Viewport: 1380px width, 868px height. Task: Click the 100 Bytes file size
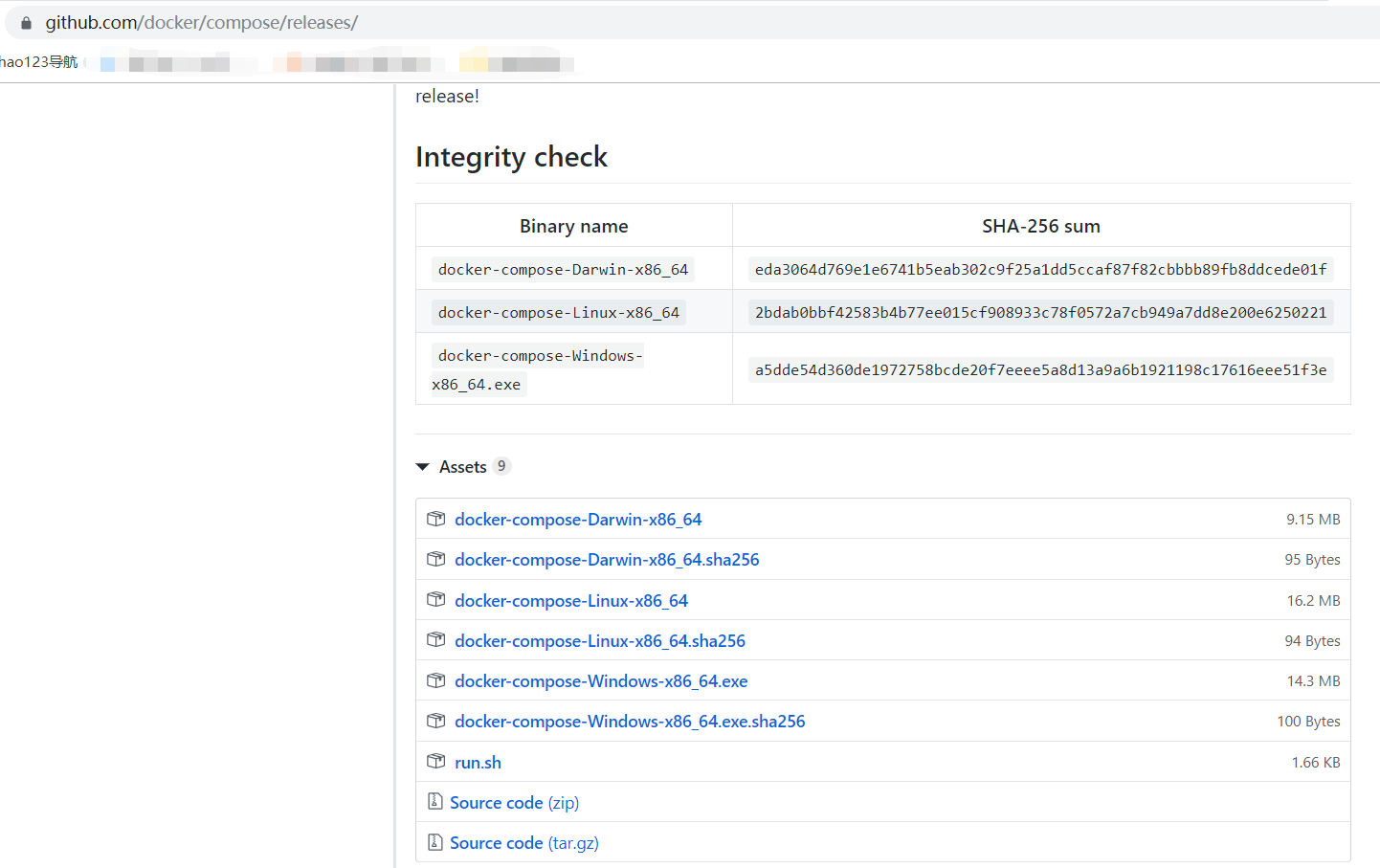pos(1308,722)
